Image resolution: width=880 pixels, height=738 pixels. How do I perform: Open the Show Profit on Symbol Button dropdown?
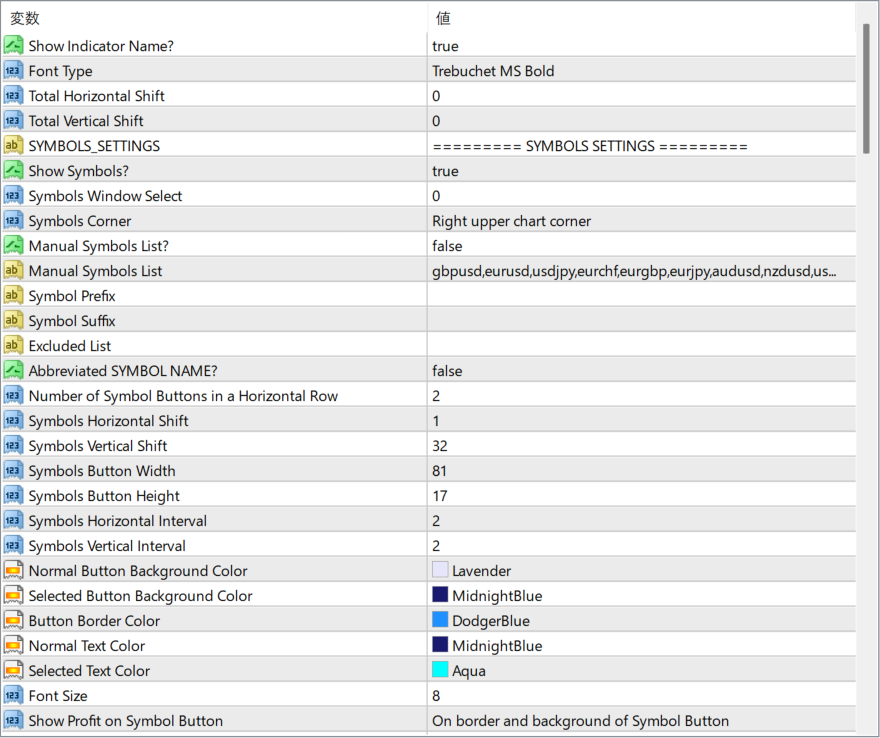pyautogui.click(x=640, y=721)
